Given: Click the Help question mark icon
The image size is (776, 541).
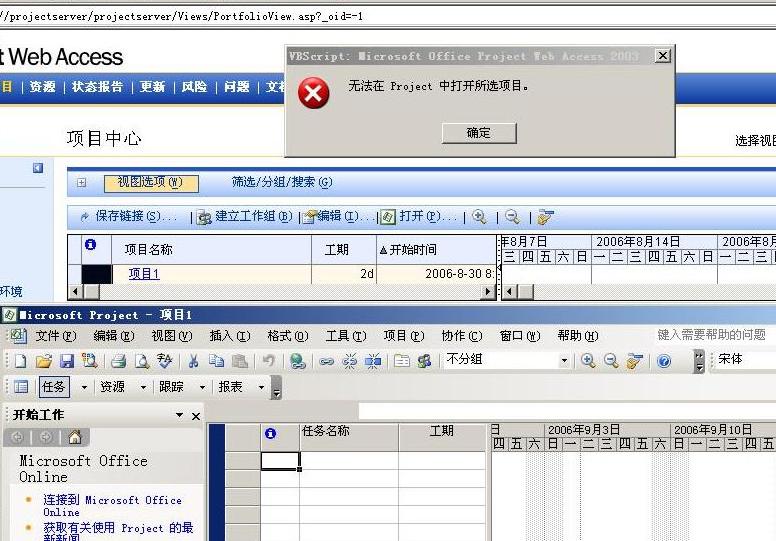Looking at the screenshot, I should (x=663, y=361).
